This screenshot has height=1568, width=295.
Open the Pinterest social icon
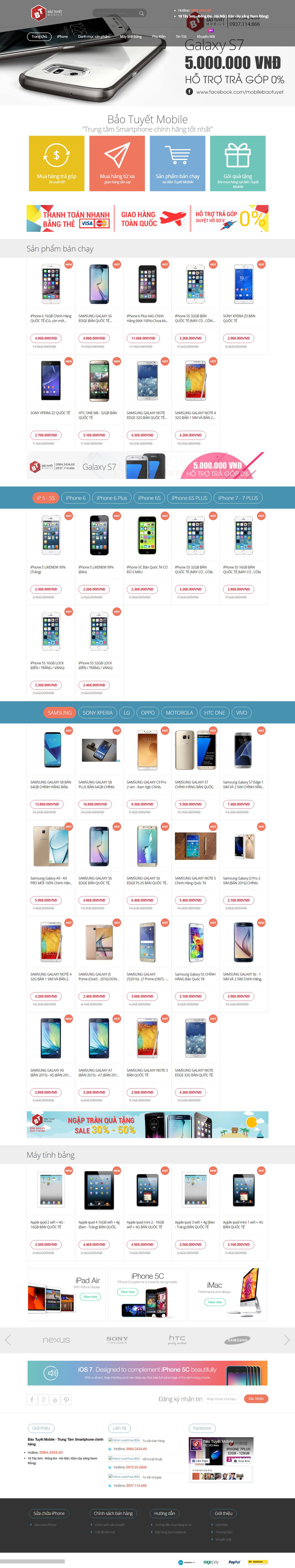(67, 1399)
